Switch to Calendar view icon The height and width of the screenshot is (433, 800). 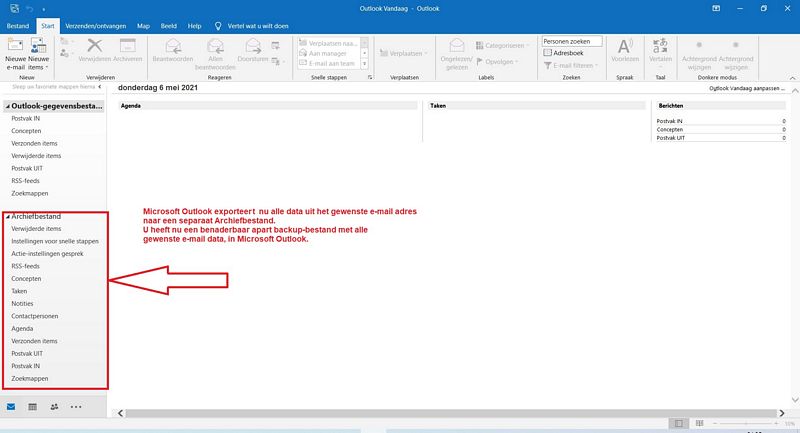[x=33, y=407]
